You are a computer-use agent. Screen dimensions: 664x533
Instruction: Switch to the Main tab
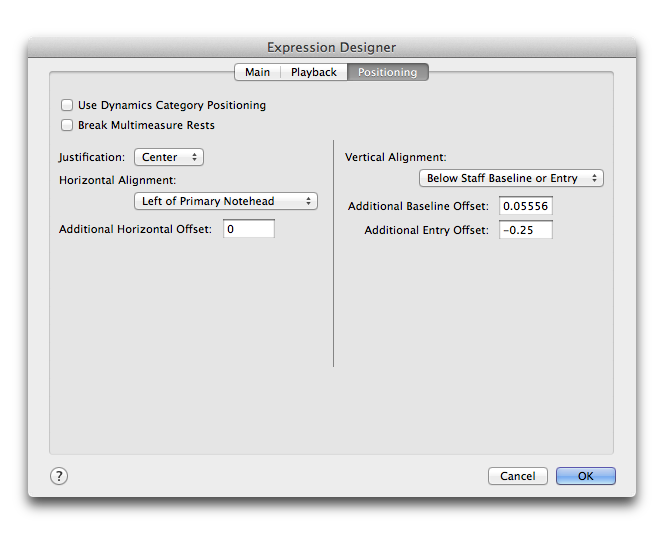257,72
